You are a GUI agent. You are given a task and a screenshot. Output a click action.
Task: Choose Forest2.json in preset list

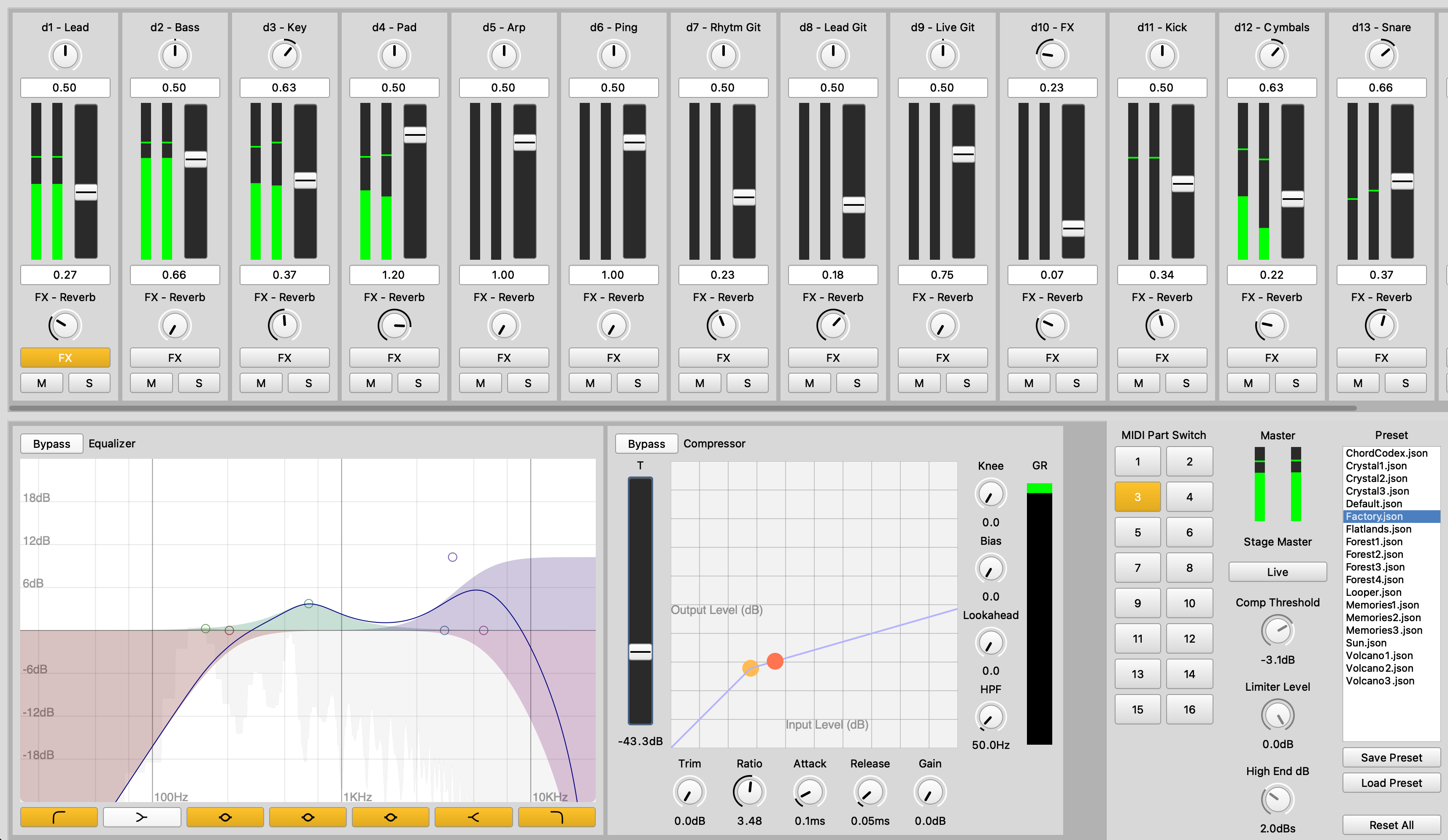[x=1391, y=554]
